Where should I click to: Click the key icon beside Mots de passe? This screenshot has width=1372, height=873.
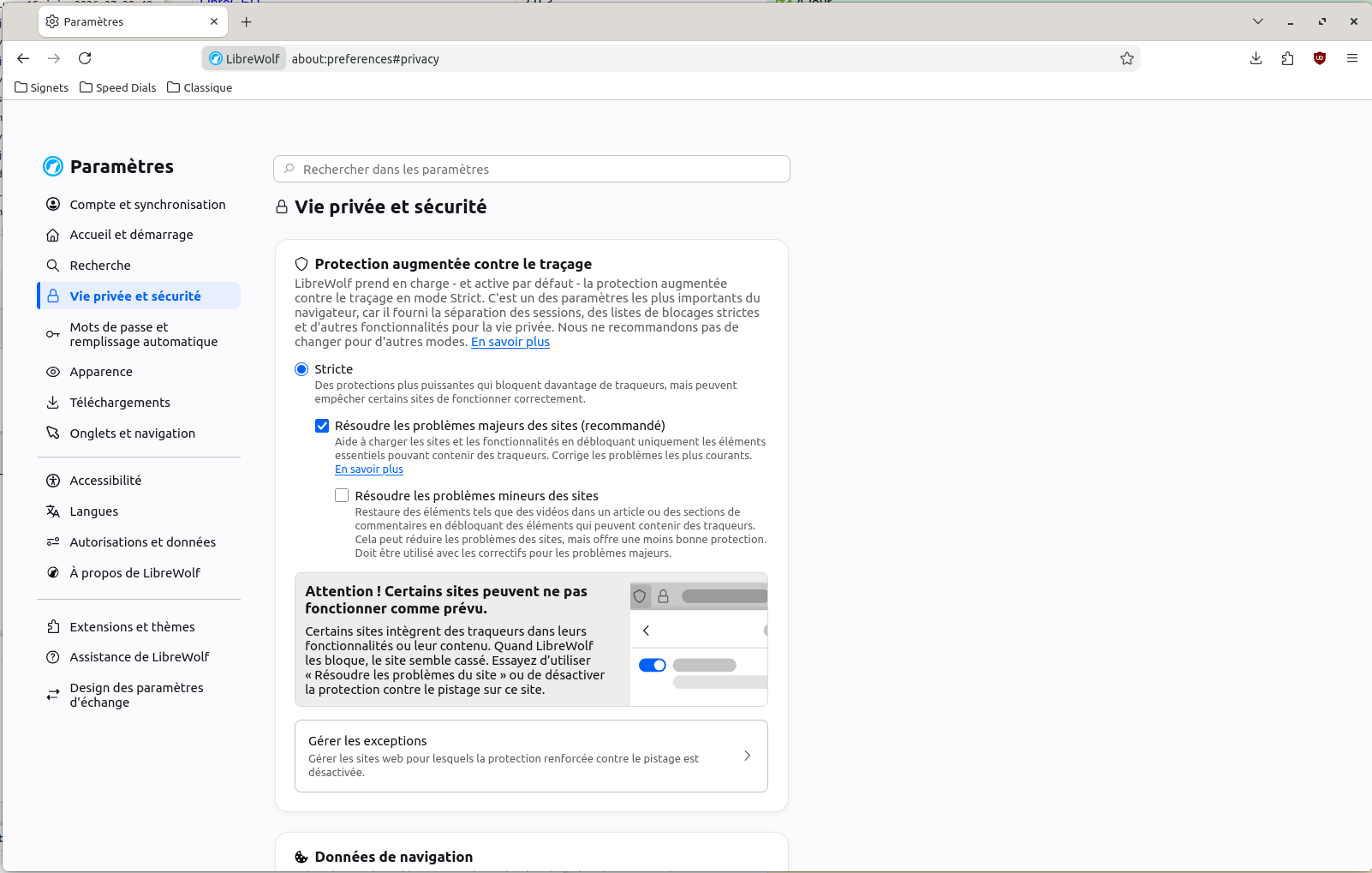click(x=53, y=334)
